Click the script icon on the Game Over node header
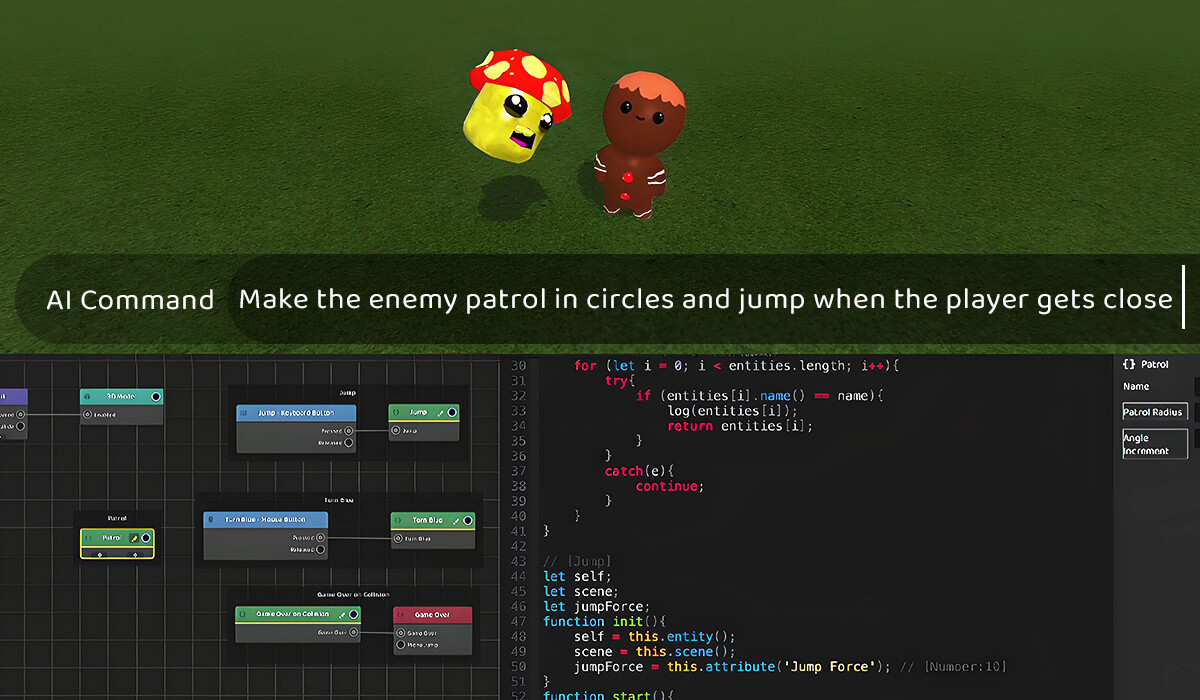The width and height of the screenshot is (1200, 700). [x=400, y=614]
